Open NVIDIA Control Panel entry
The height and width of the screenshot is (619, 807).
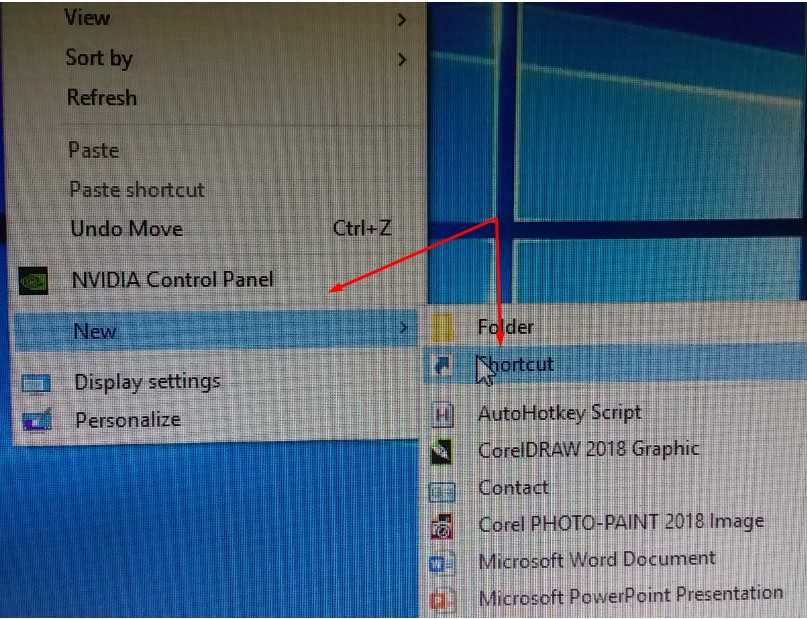218,280
